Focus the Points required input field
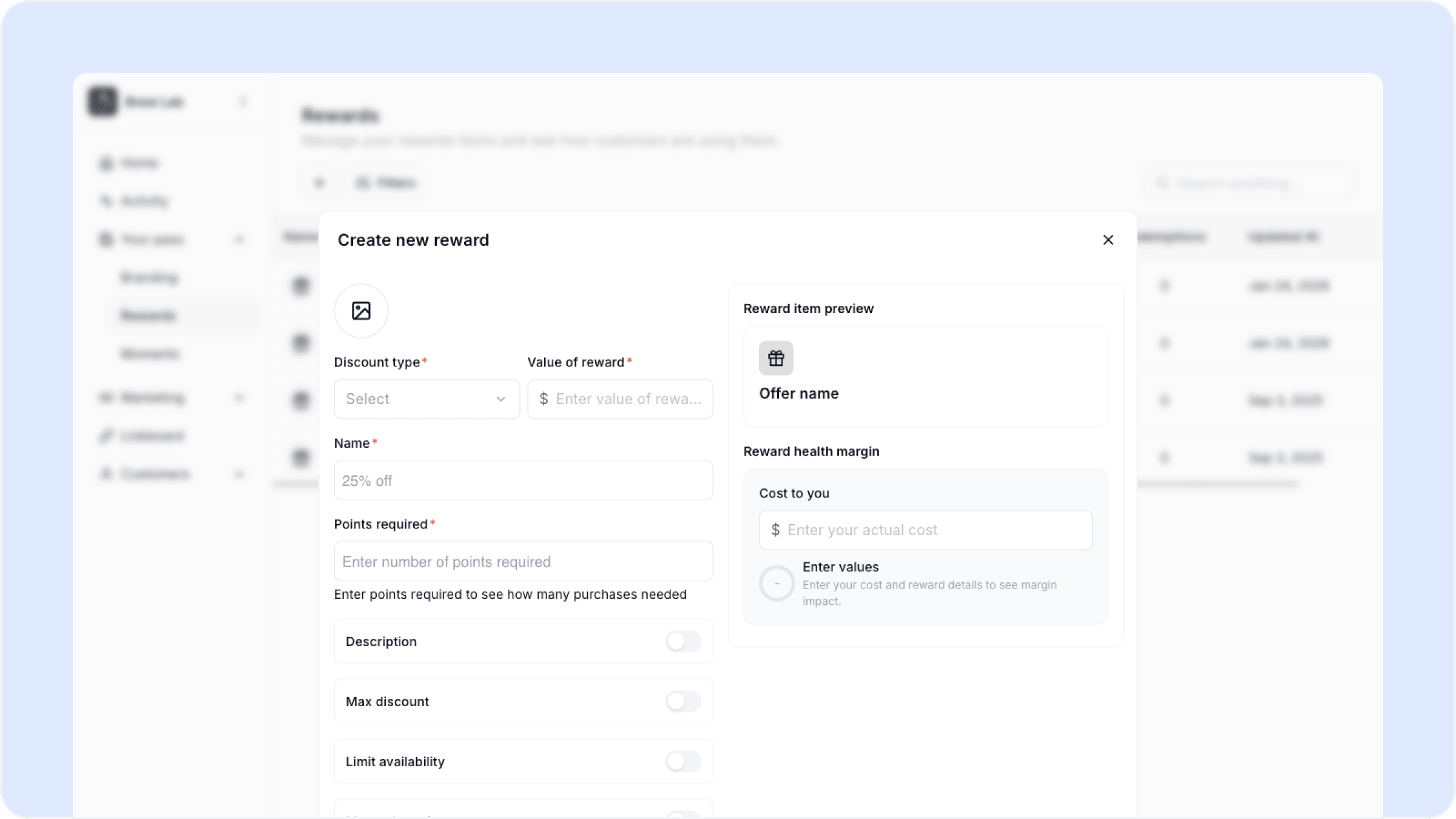 pos(524,561)
